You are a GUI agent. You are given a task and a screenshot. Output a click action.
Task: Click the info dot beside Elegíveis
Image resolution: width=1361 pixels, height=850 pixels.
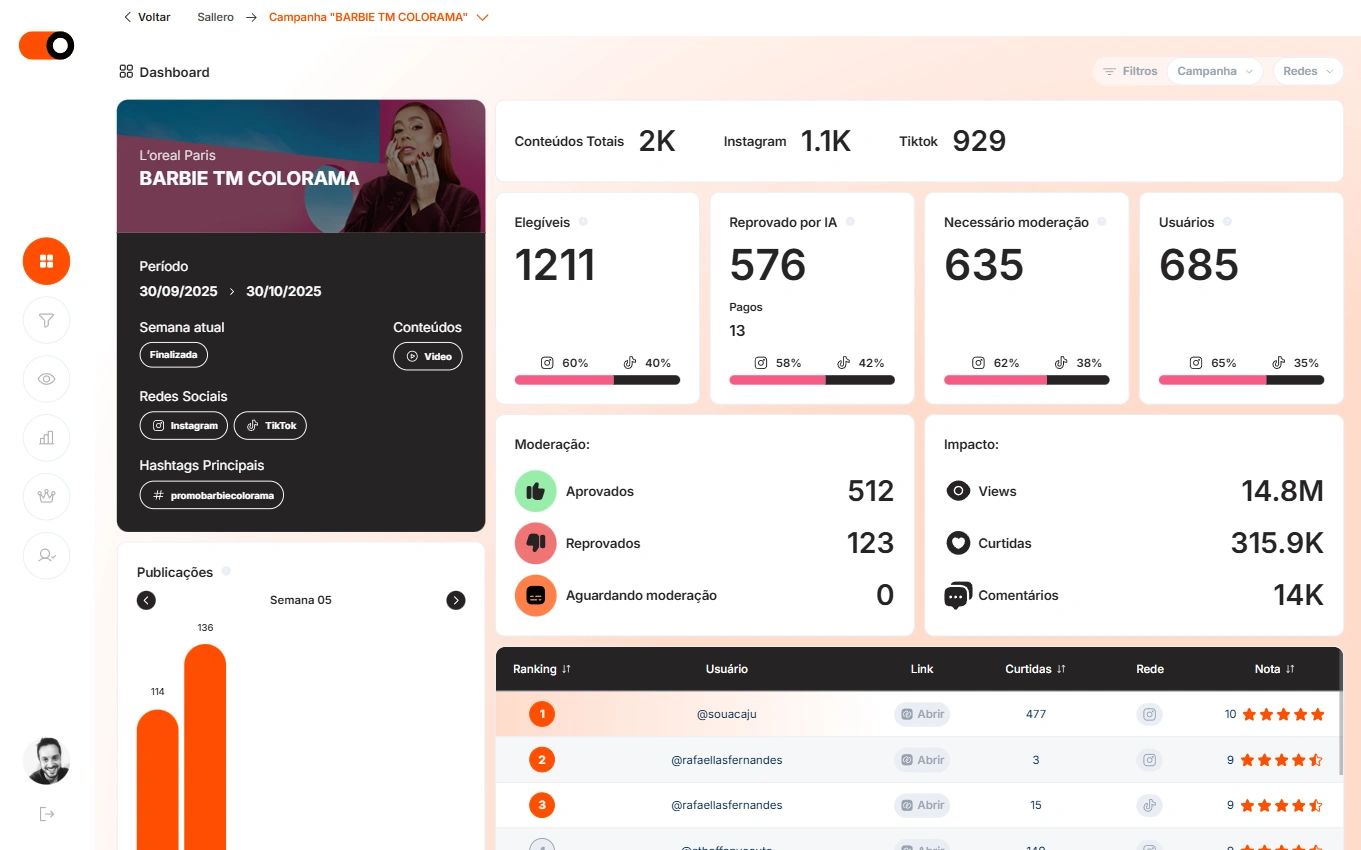(583, 222)
